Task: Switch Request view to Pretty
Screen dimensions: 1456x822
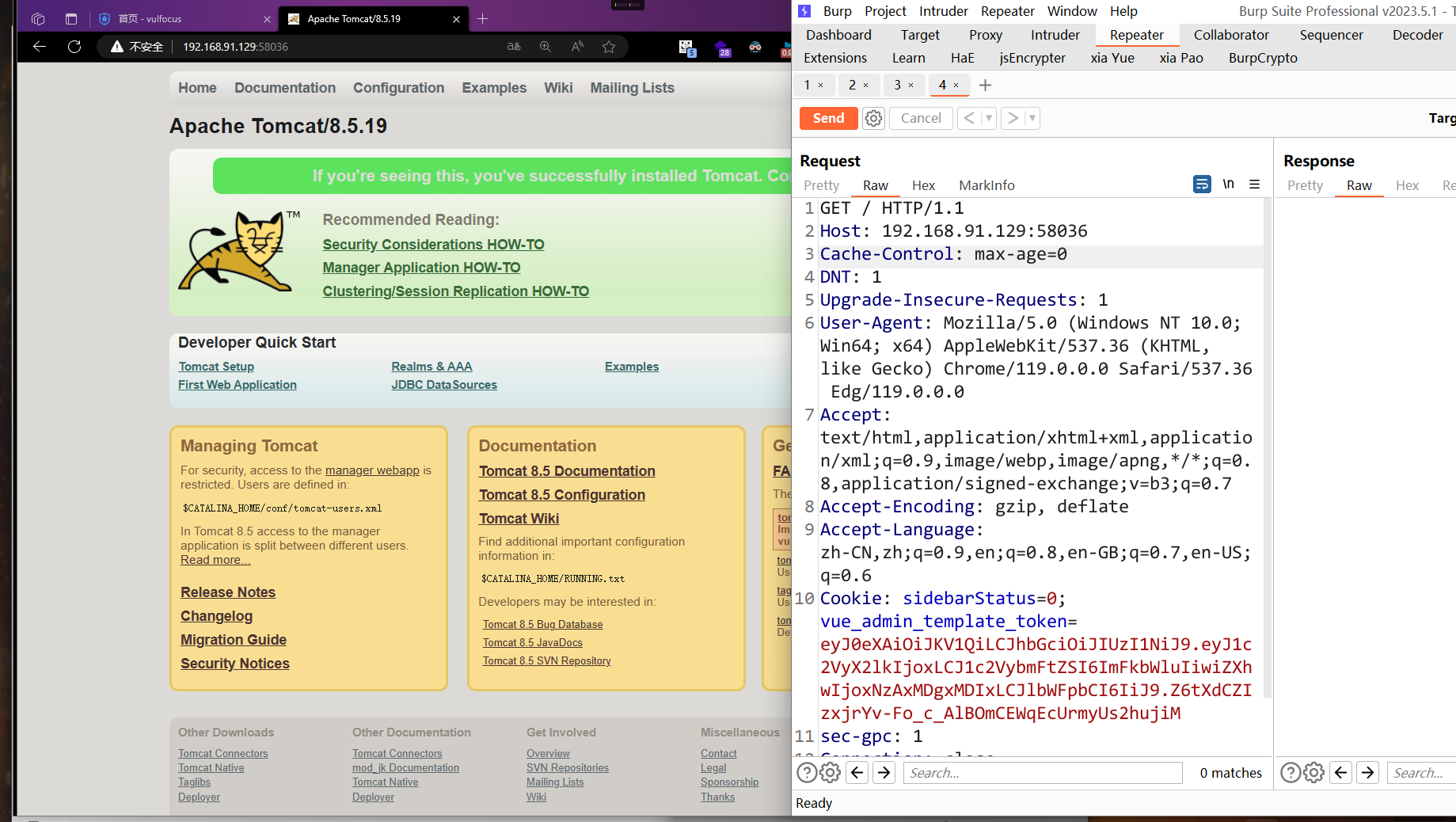Action: click(821, 185)
